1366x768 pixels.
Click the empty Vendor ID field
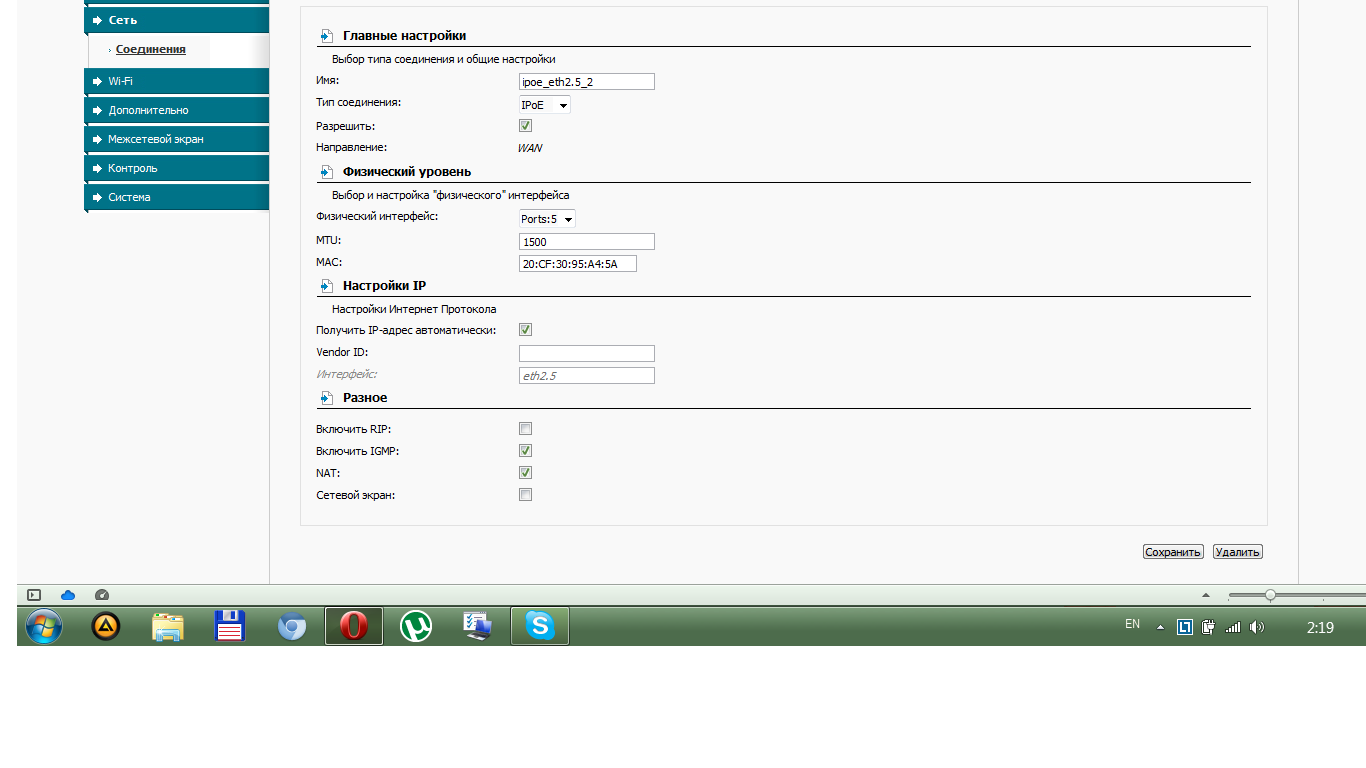587,353
